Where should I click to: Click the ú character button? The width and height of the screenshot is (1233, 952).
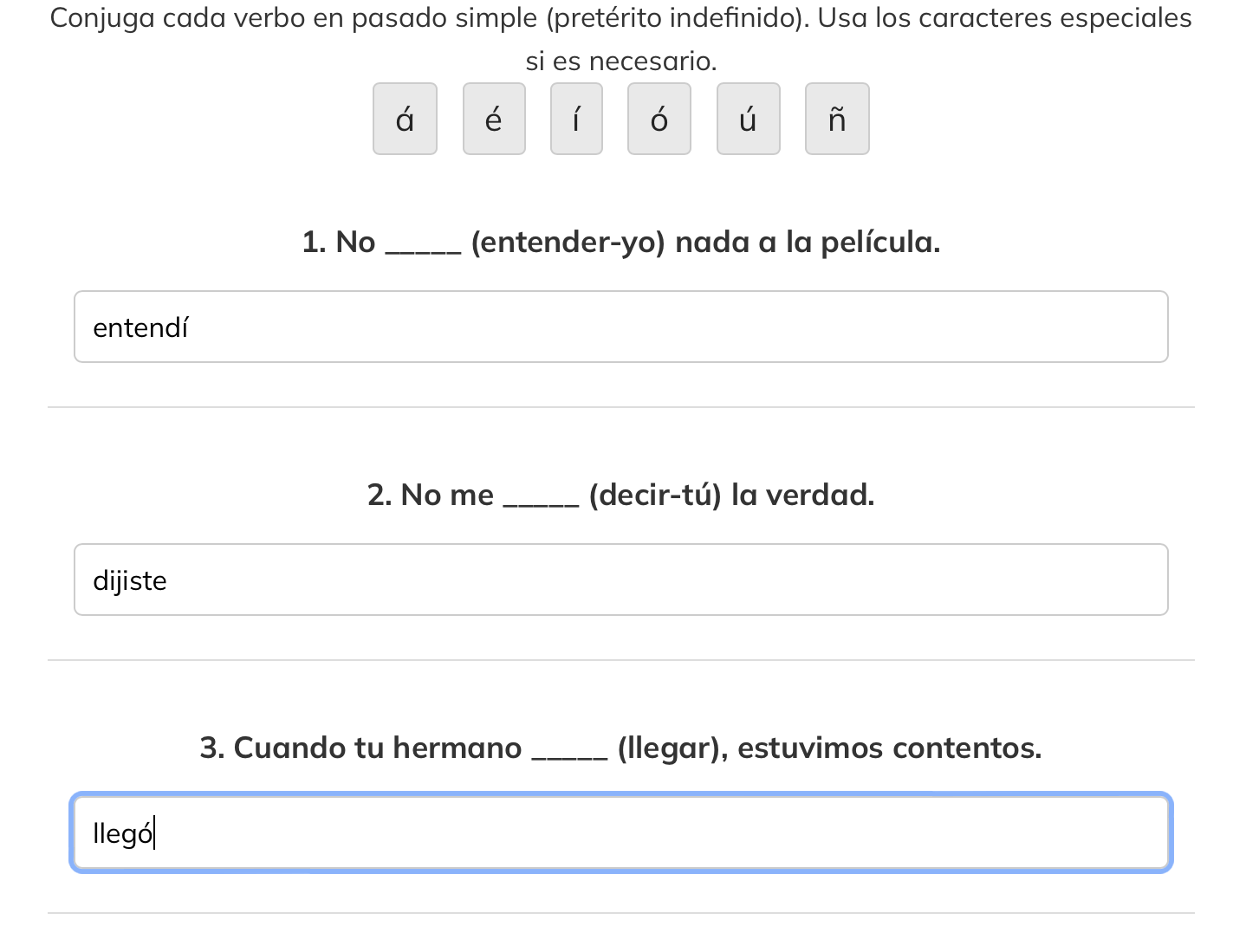tap(749, 119)
